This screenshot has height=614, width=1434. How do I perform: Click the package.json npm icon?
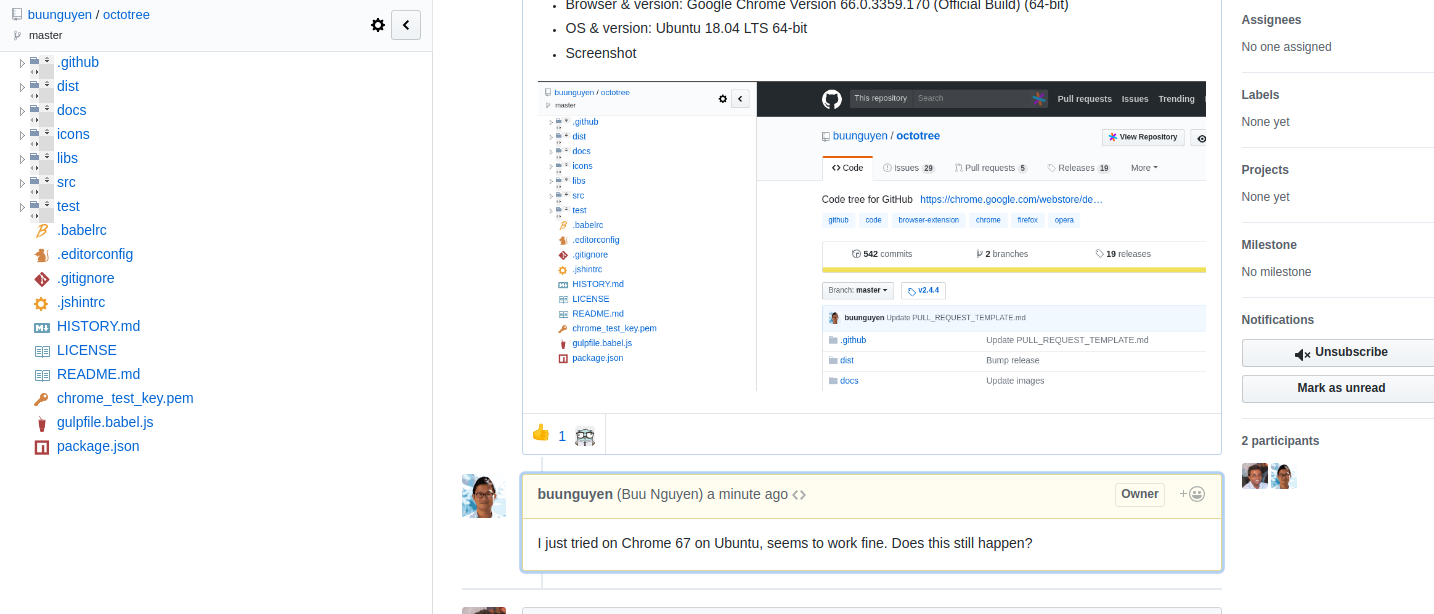(41, 446)
